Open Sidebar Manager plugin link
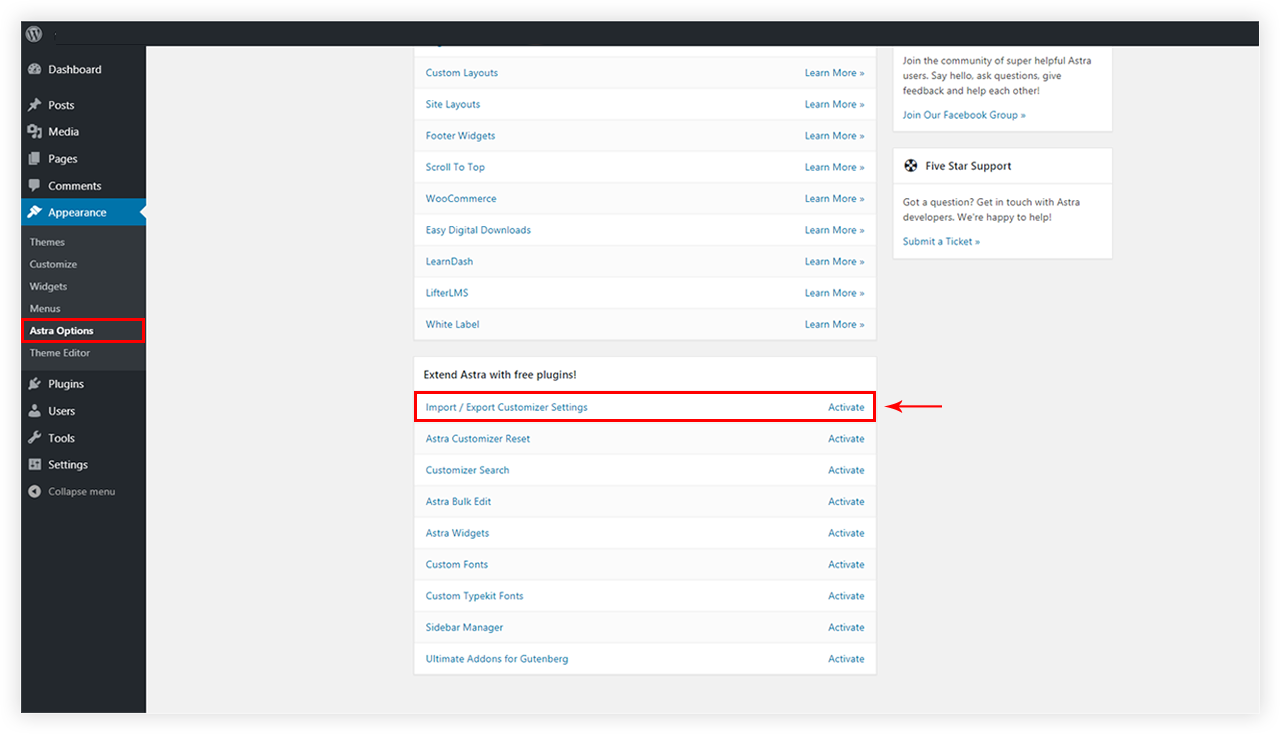Screen dimensions: 1280x734 click(x=464, y=628)
